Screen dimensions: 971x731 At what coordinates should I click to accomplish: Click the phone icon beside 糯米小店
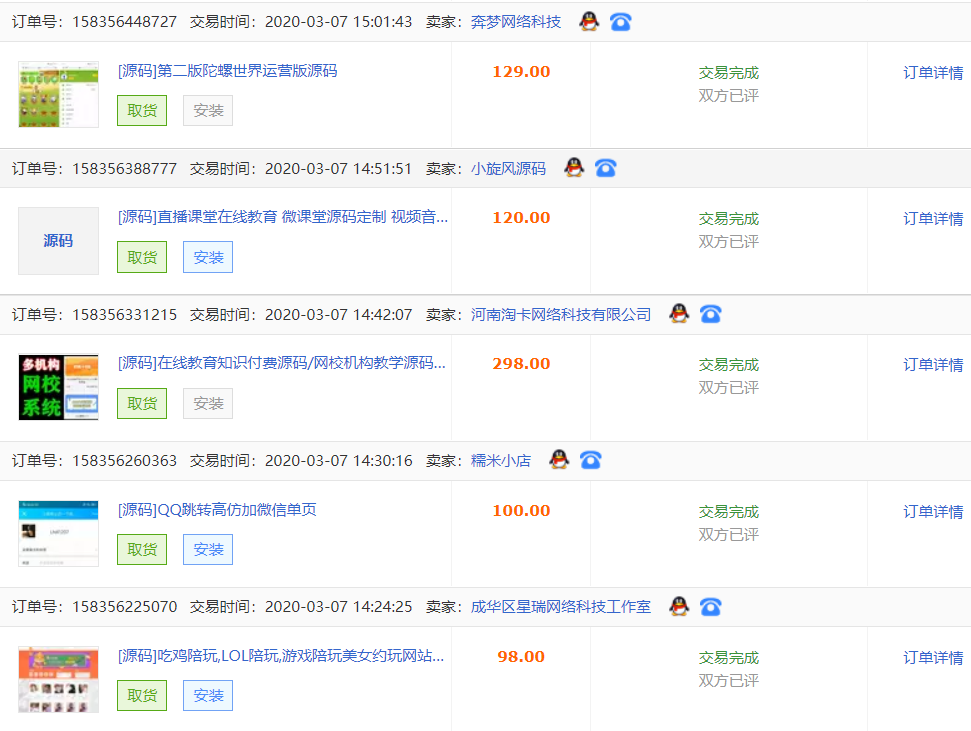(590, 459)
